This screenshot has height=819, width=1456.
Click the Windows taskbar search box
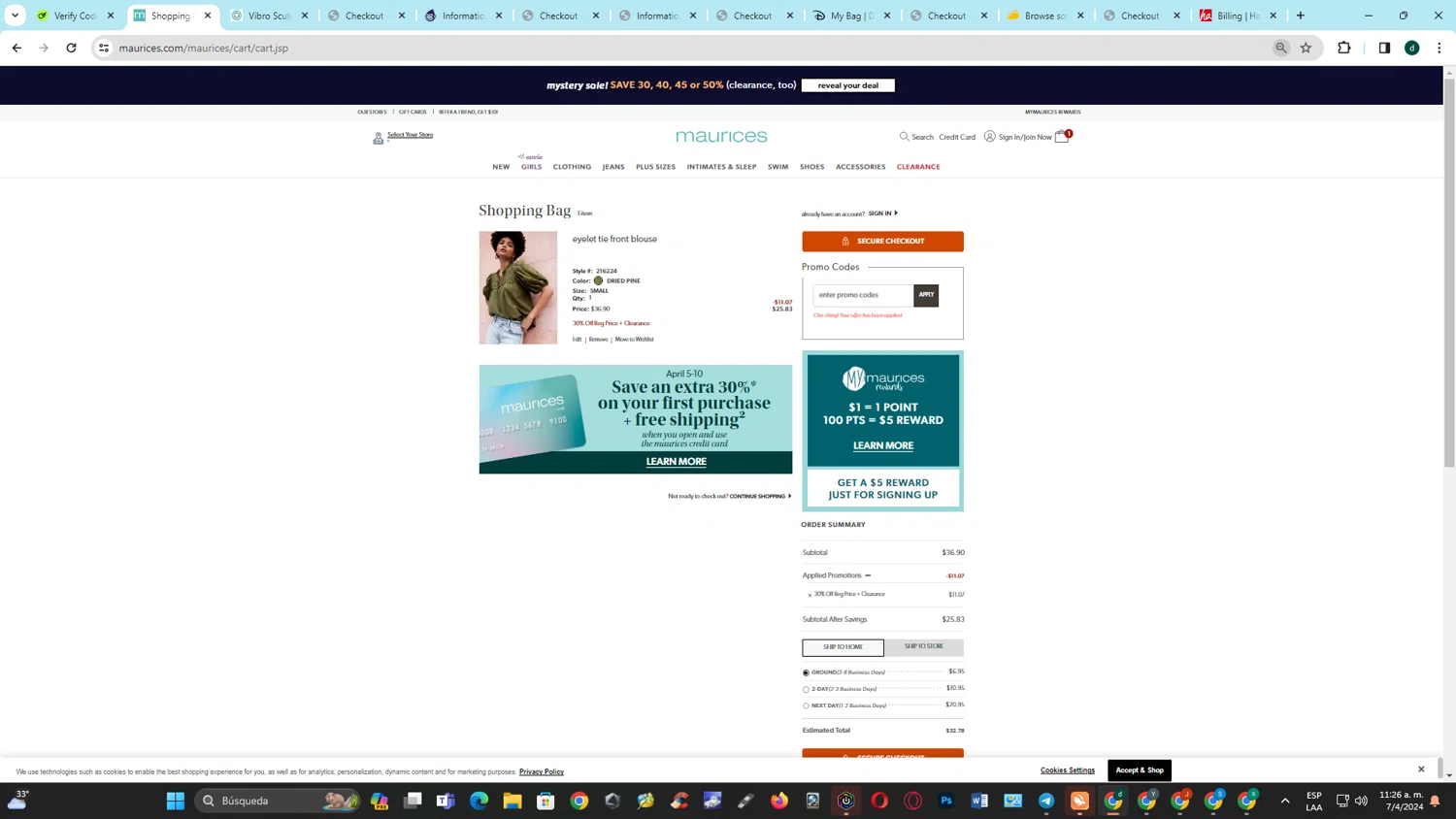pos(278,801)
